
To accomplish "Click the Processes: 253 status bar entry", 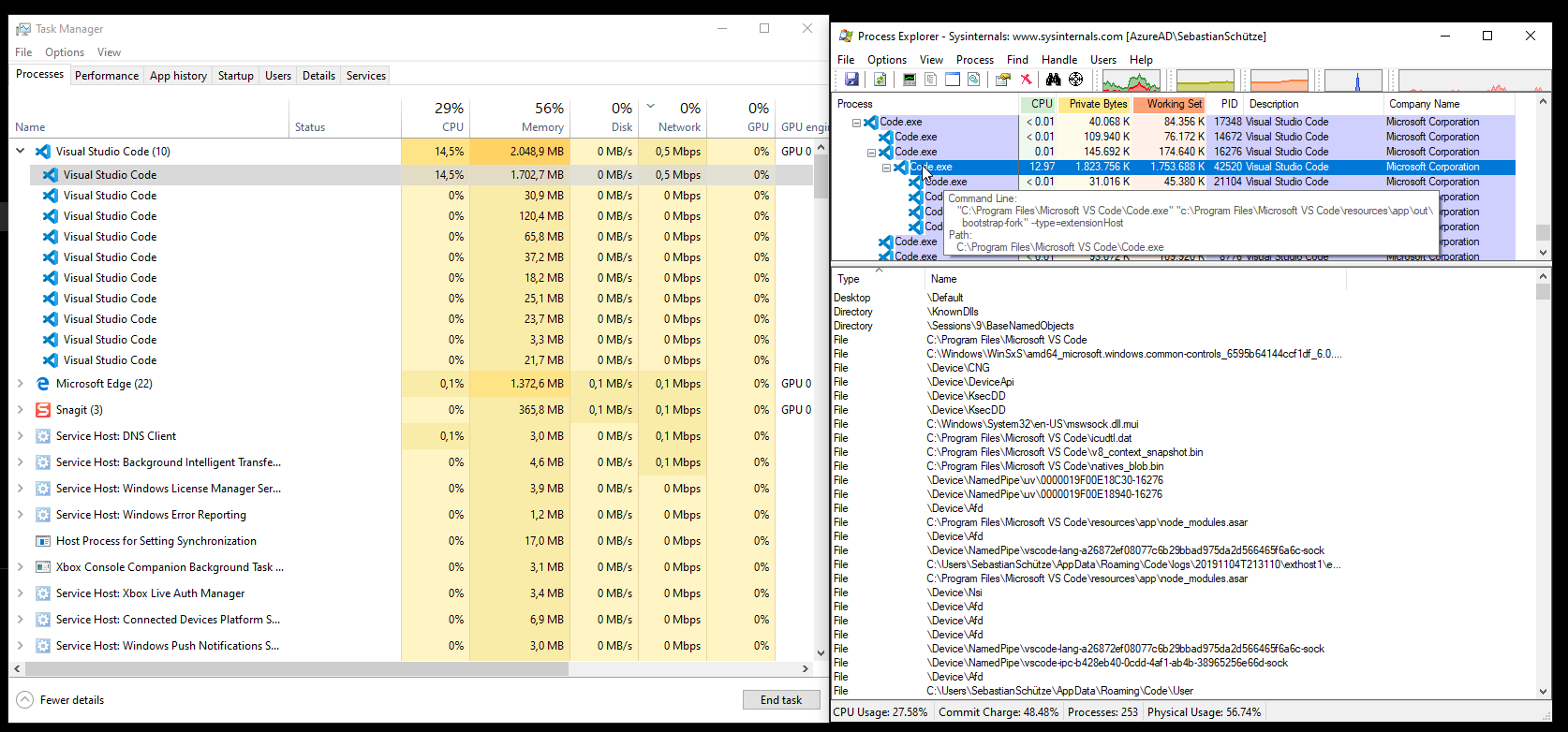I will [x=1103, y=712].
